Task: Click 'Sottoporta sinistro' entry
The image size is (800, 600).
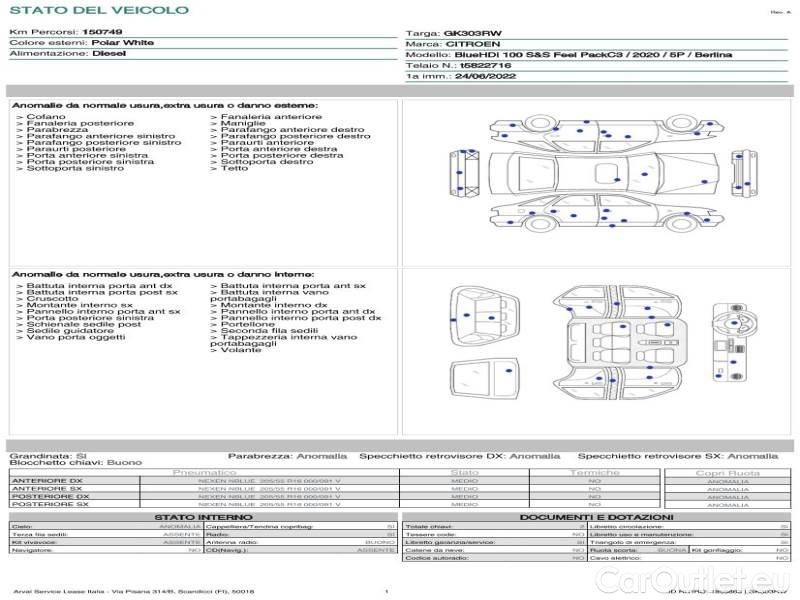Action: pyautogui.click(x=75, y=168)
